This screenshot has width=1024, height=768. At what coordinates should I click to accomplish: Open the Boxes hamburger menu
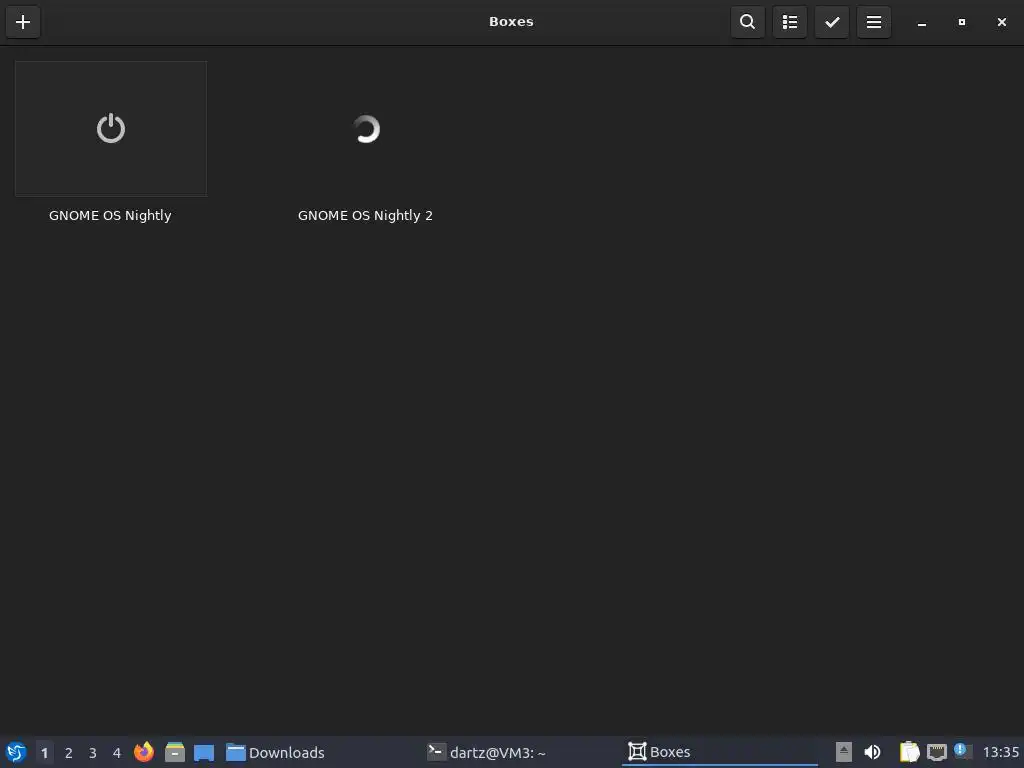[874, 22]
